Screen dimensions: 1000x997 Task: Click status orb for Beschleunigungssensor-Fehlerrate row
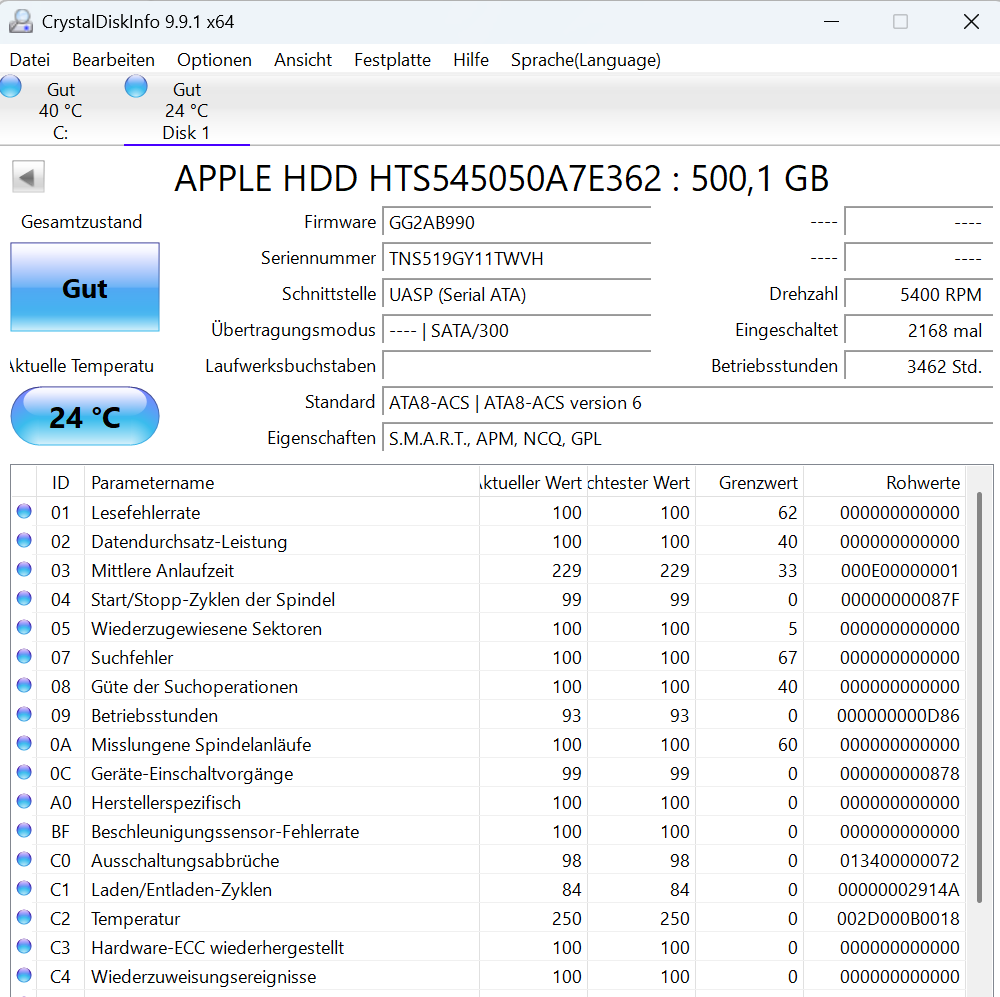tap(24, 831)
